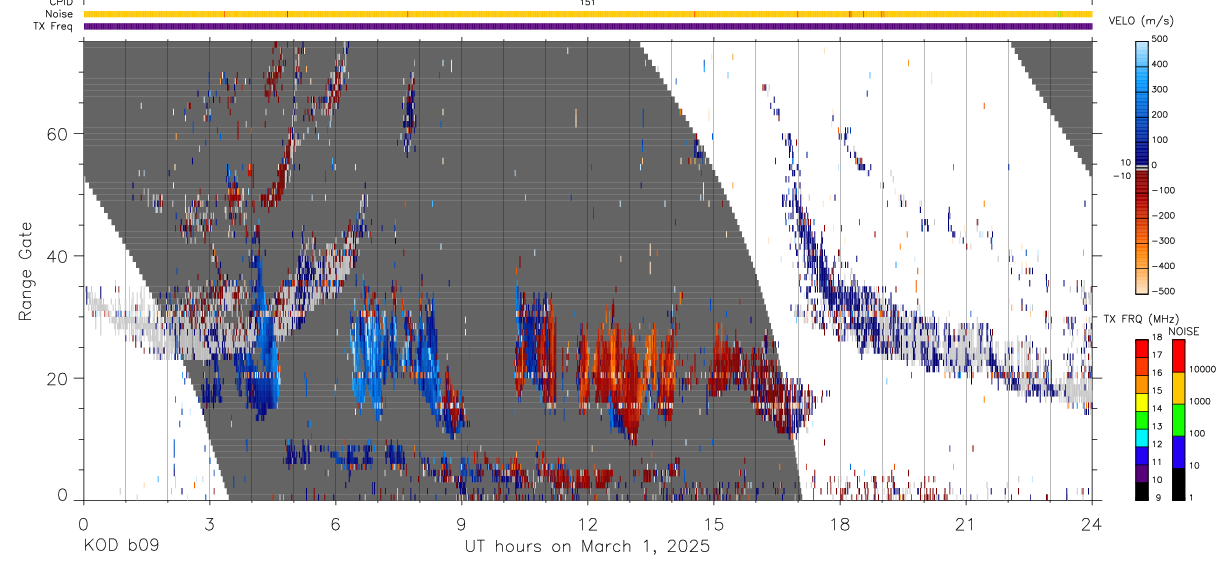Click the '3' tick on the UT hours axis
Image resolution: width=1228 pixels, height=567 pixels.
click(209, 523)
